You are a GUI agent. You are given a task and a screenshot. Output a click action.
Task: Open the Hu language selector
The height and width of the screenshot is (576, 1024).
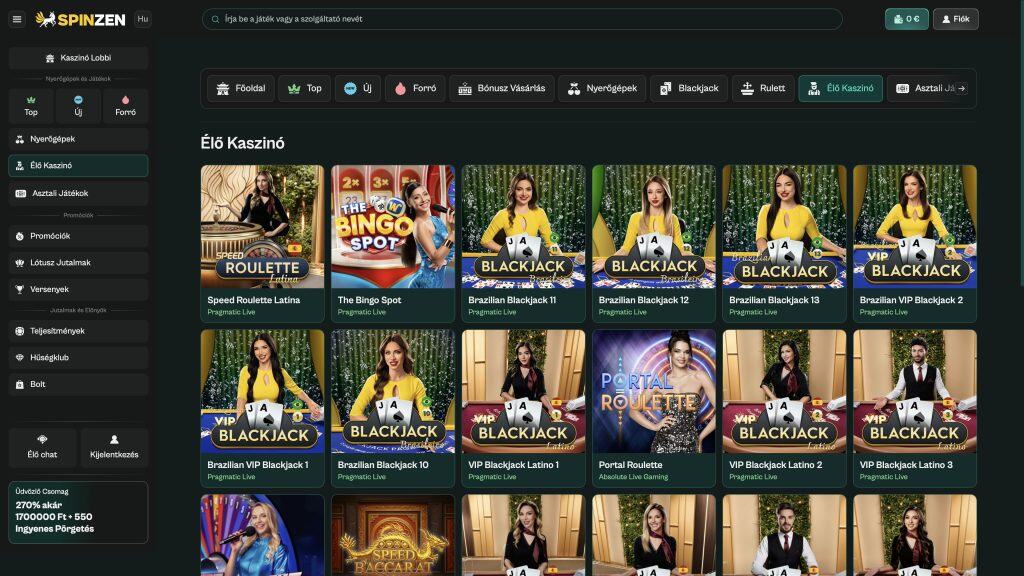[x=142, y=19]
